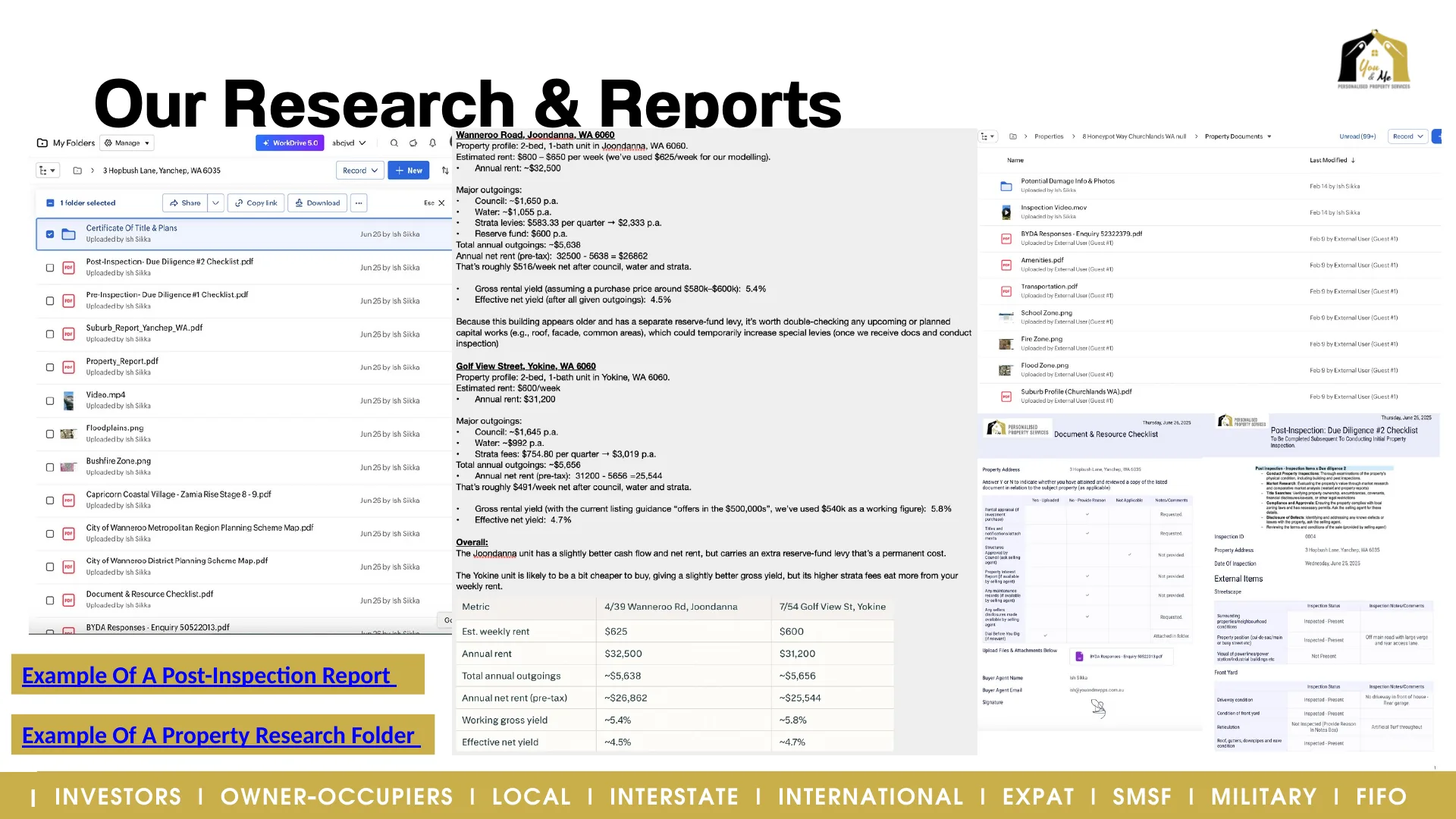Expand the Share options dropdown arrow

tap(216, 203)
